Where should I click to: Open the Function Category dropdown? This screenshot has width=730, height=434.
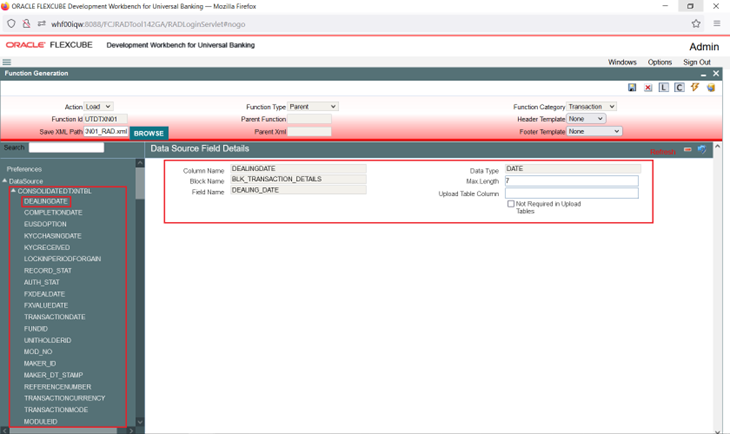591,107
